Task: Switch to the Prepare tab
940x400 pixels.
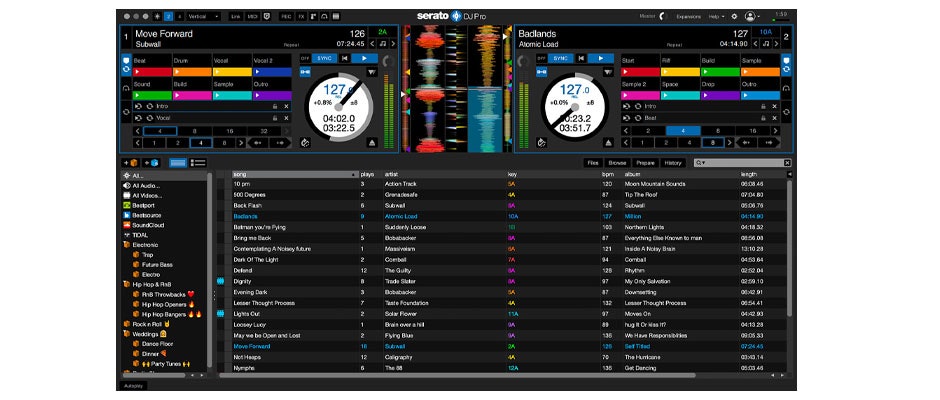Action: [645, 162]
